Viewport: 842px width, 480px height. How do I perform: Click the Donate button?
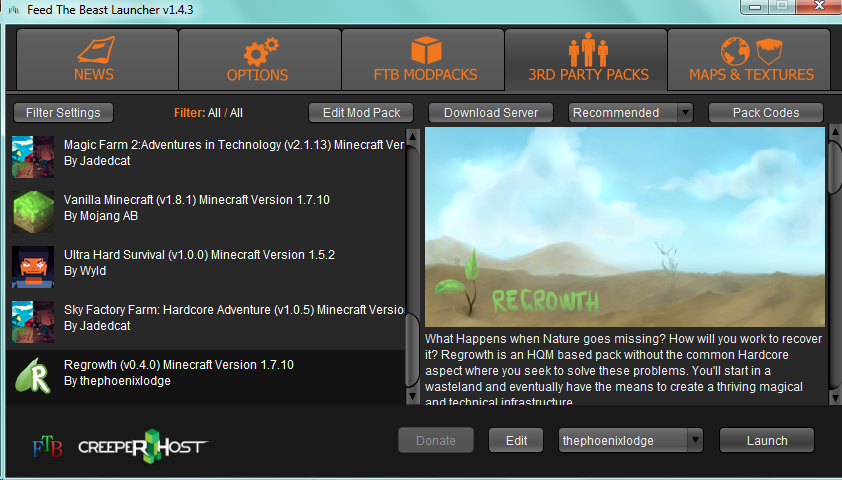pos(435,441)
